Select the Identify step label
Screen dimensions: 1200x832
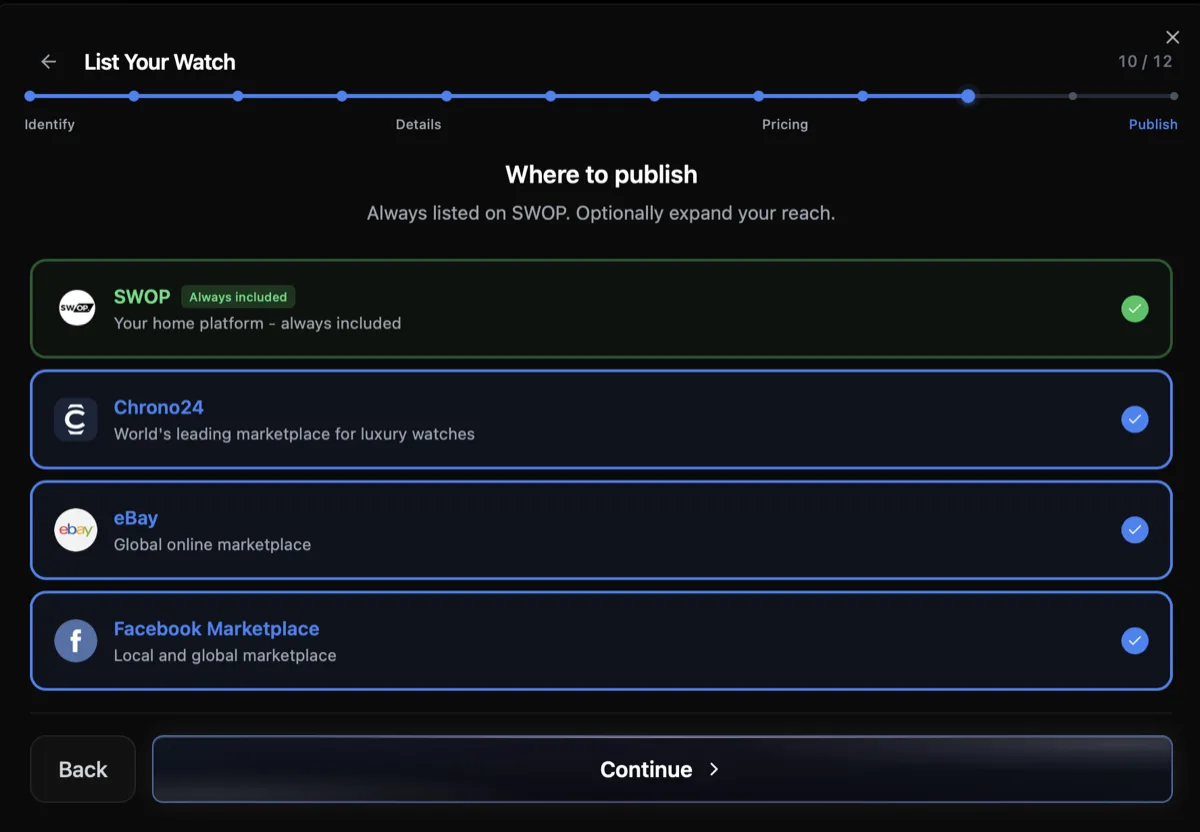tap(50, 125)
